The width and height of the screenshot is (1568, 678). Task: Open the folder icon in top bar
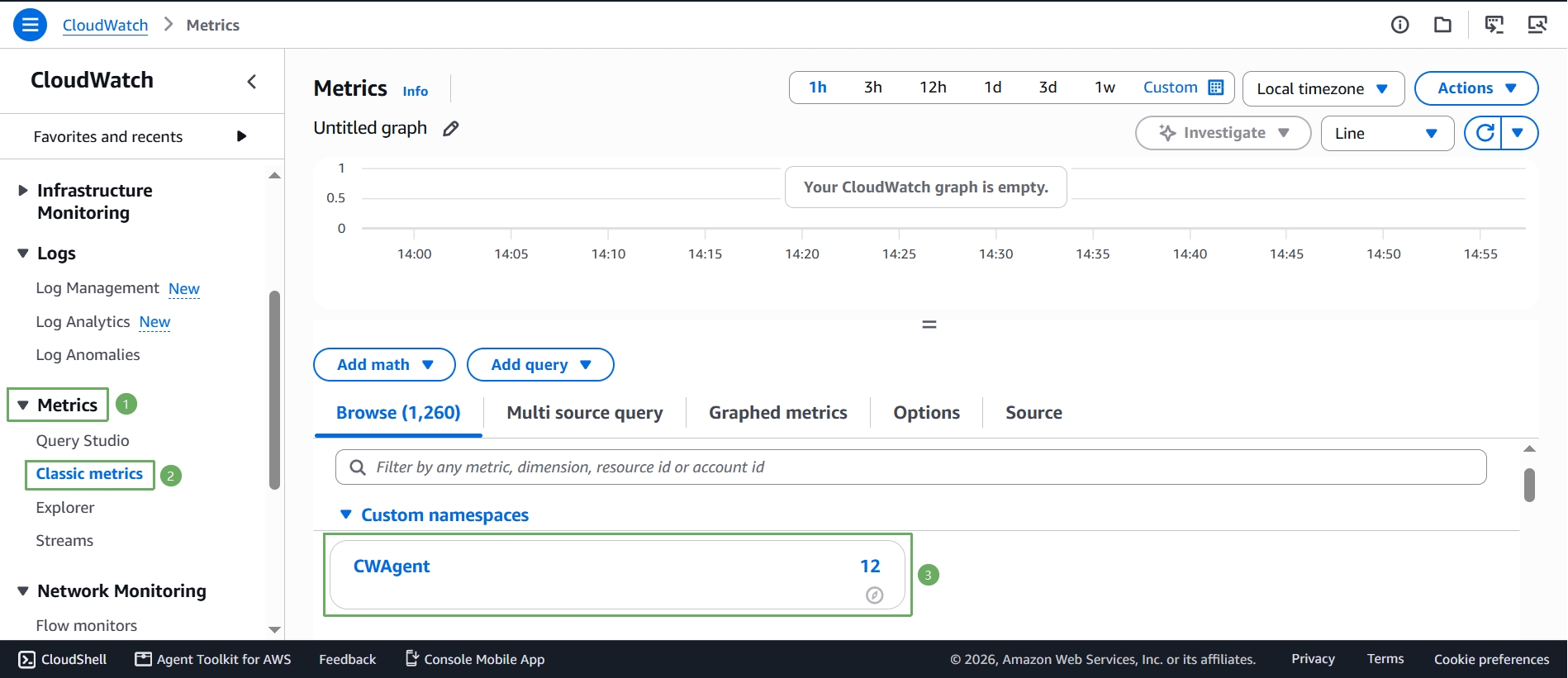click(x=1442, y=25)
